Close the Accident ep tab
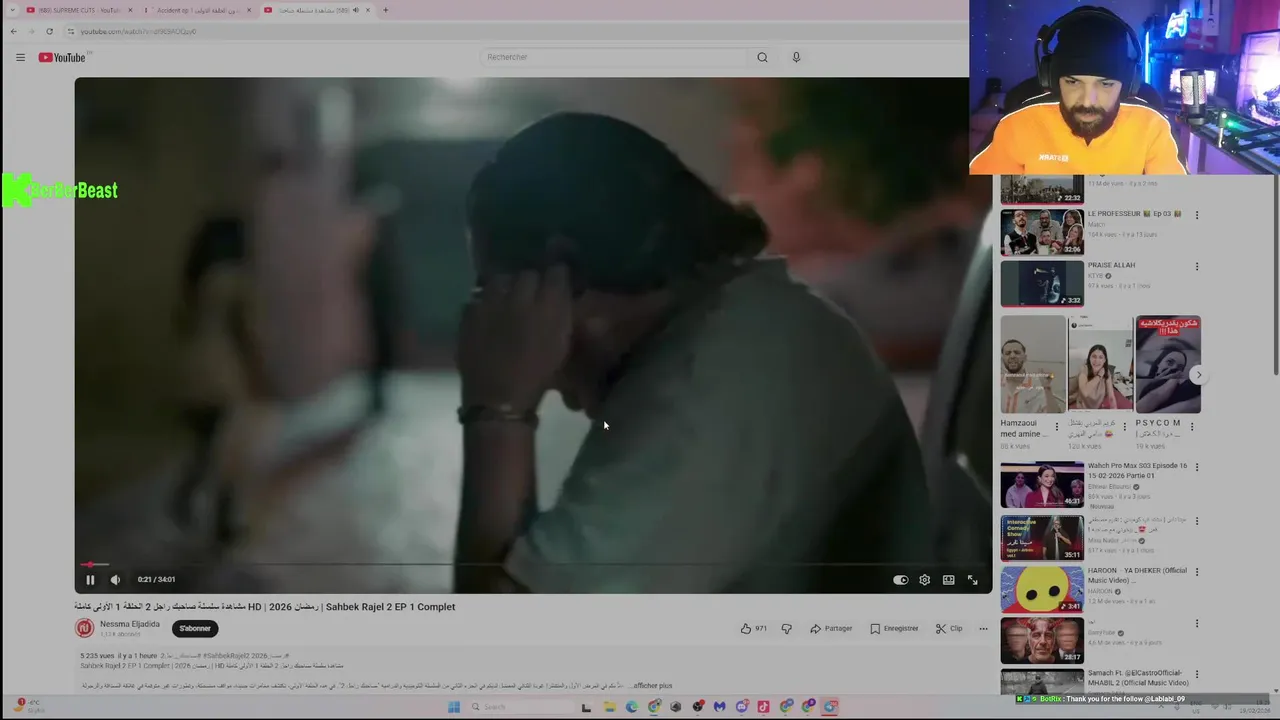 249,10
